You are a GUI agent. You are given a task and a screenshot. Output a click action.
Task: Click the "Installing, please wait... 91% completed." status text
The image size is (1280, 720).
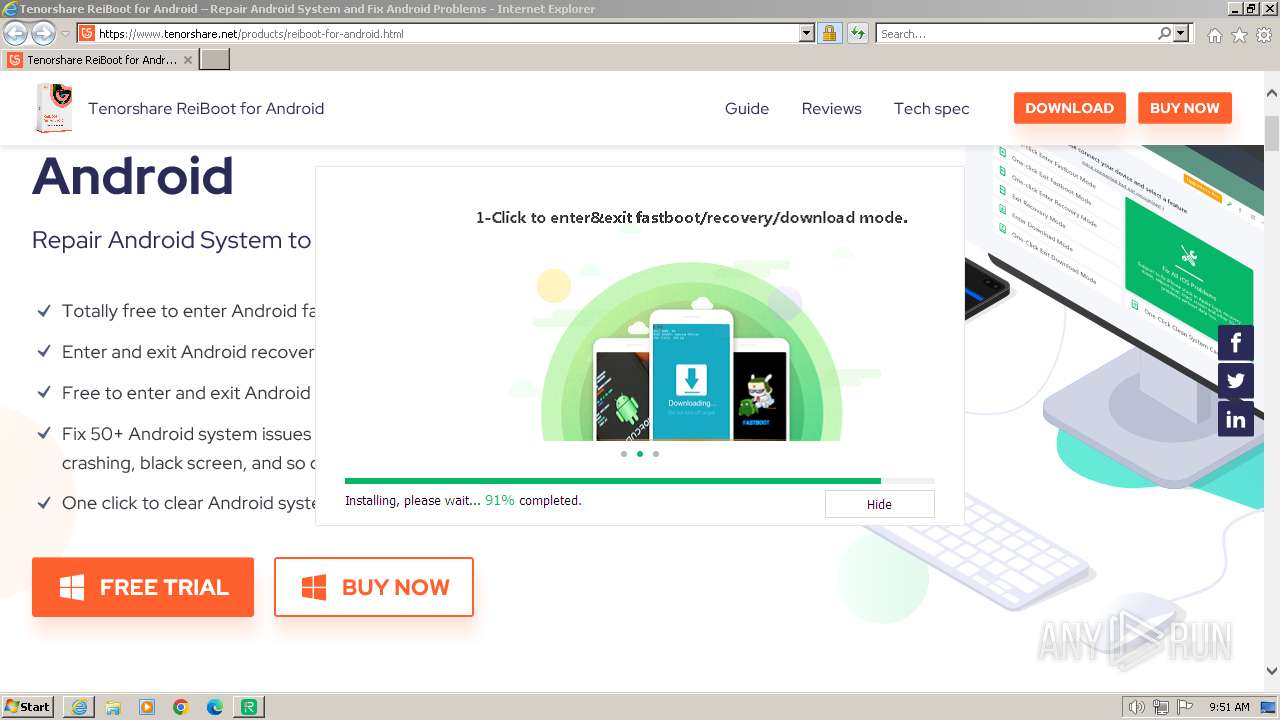463,500
